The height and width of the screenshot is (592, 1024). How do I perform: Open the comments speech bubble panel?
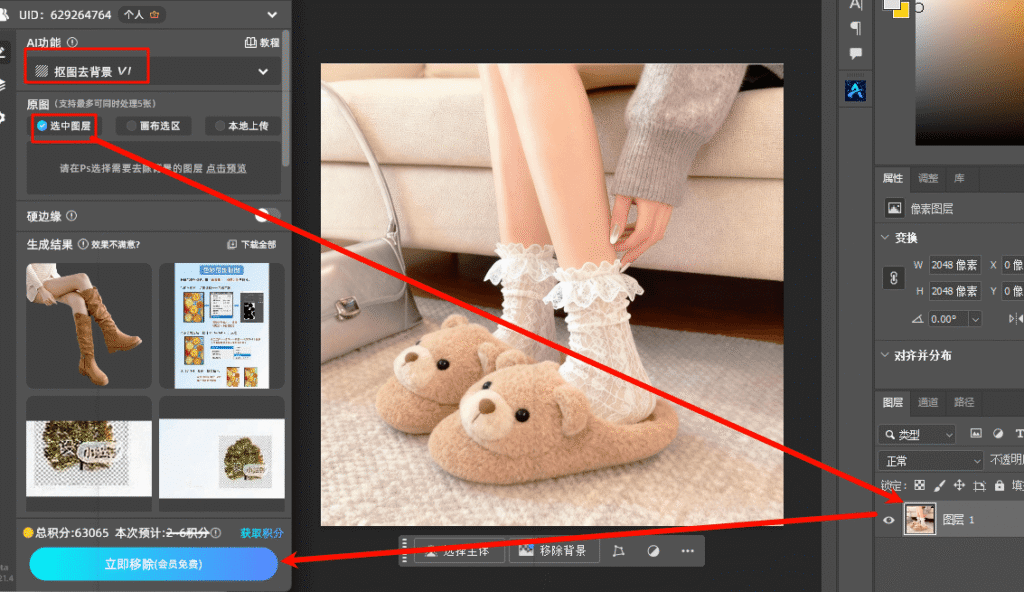pos(856,53)
